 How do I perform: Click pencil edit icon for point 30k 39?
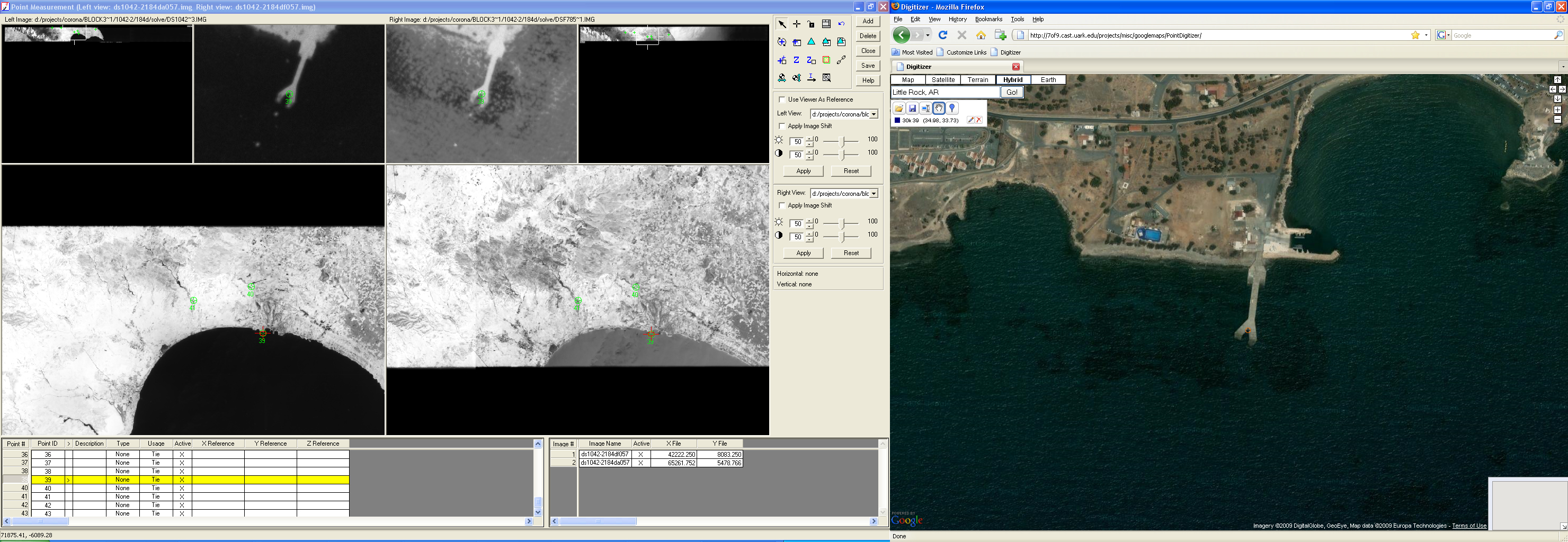tap(971, 121)
